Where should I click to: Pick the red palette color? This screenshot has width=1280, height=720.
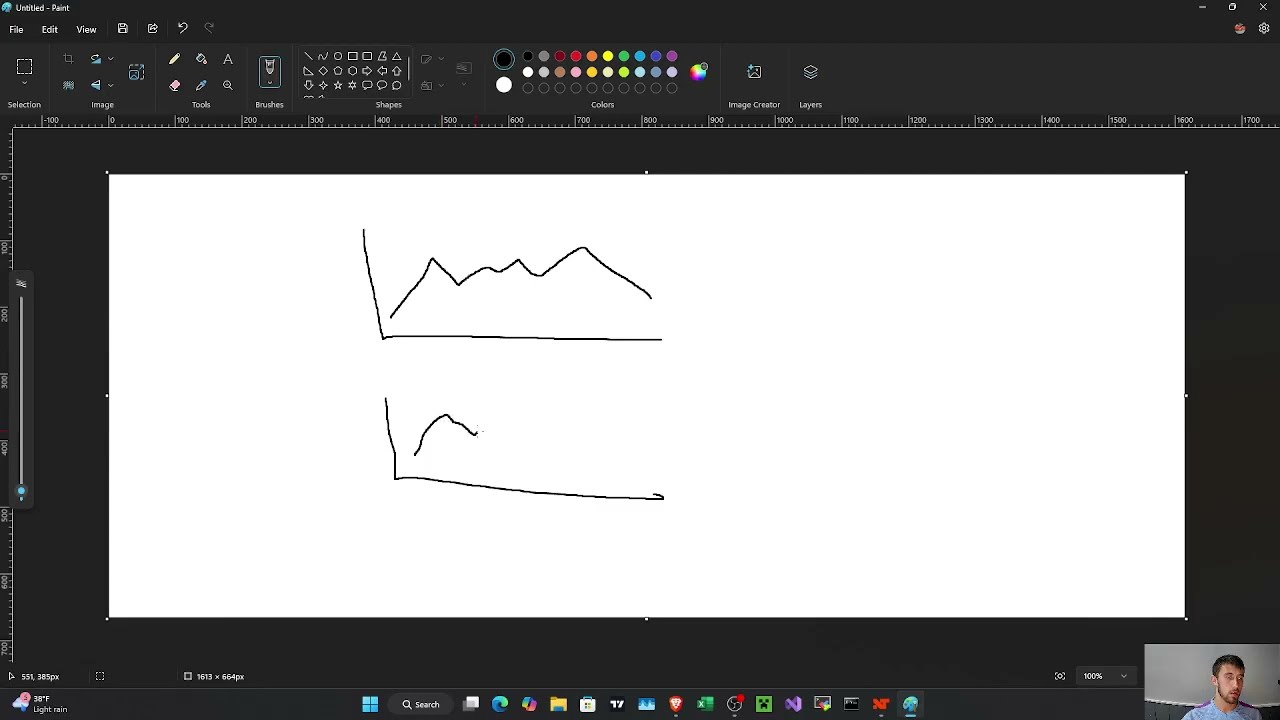tap(576, 56)
